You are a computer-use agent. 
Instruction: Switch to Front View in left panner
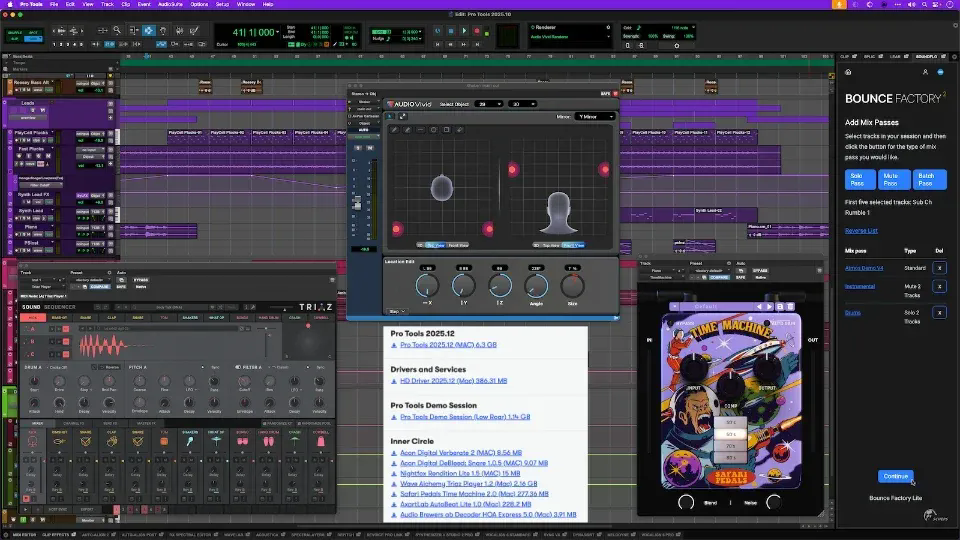(x=457, y=244)
